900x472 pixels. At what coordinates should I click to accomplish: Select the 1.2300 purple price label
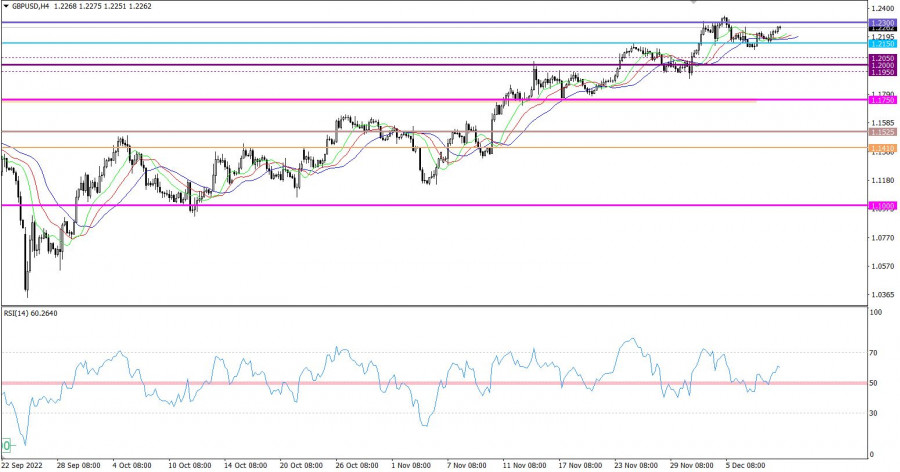(881, 22)
